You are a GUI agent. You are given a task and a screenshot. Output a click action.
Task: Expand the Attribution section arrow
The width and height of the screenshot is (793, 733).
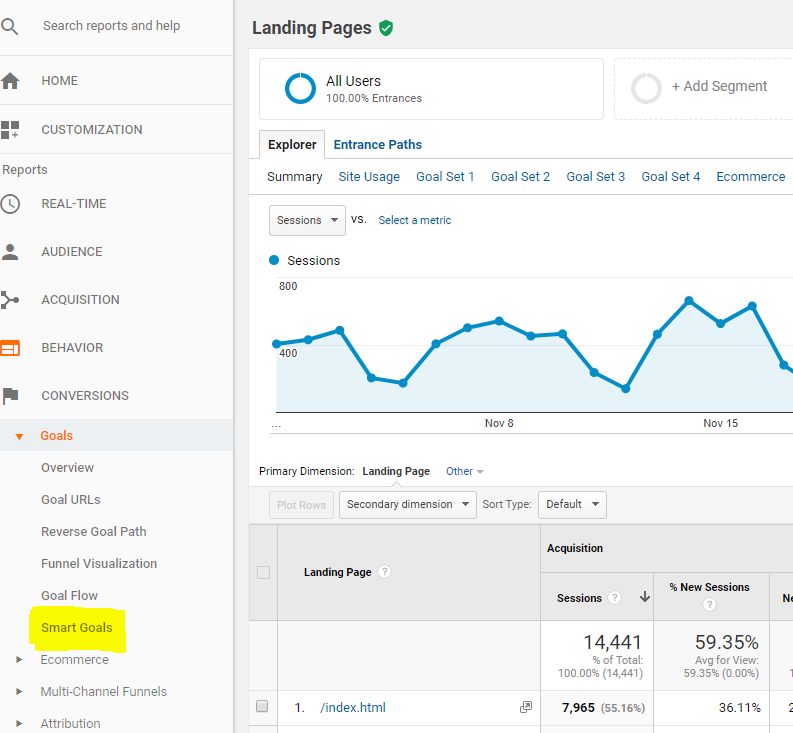click(19, 723)
